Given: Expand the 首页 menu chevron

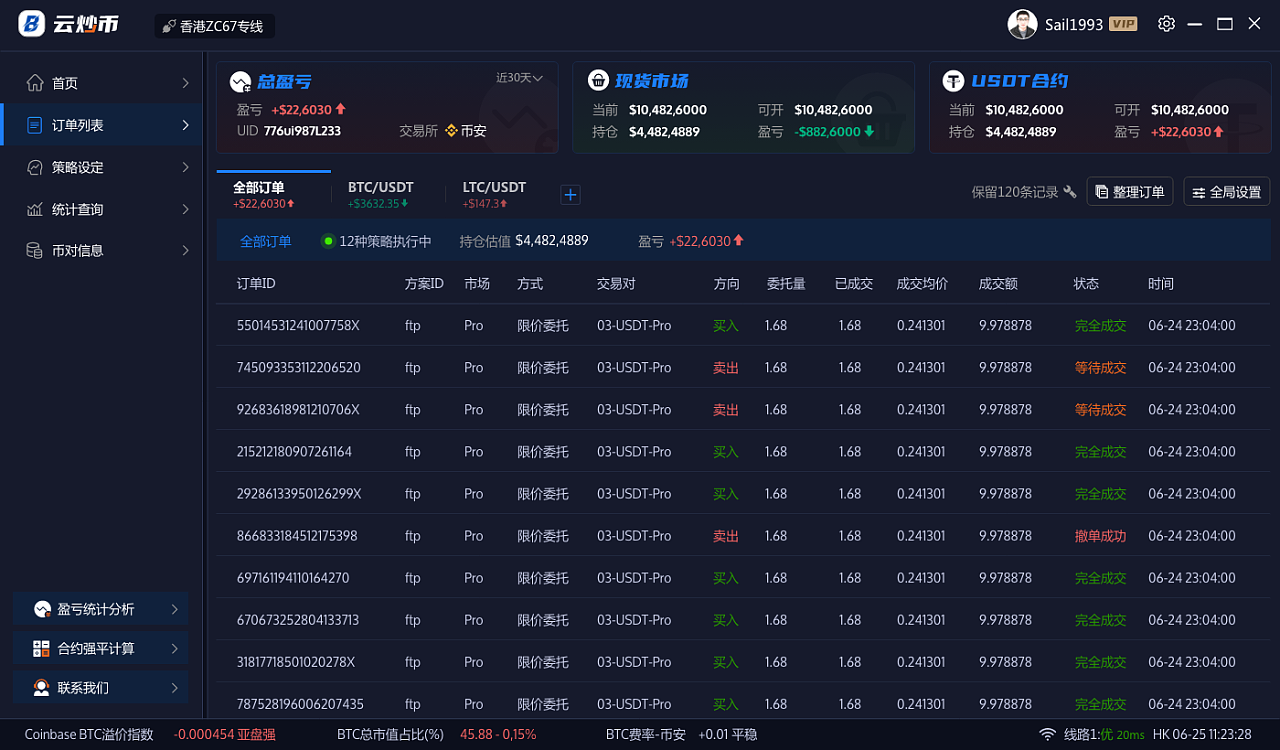Looking at the screenshot, I should [x=186, y=83].
